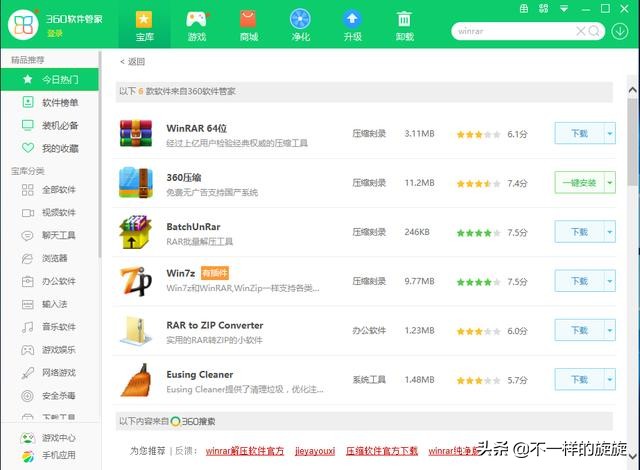
Task: Click the 360压缩 app icon
Action: click(x=136, y=182)
